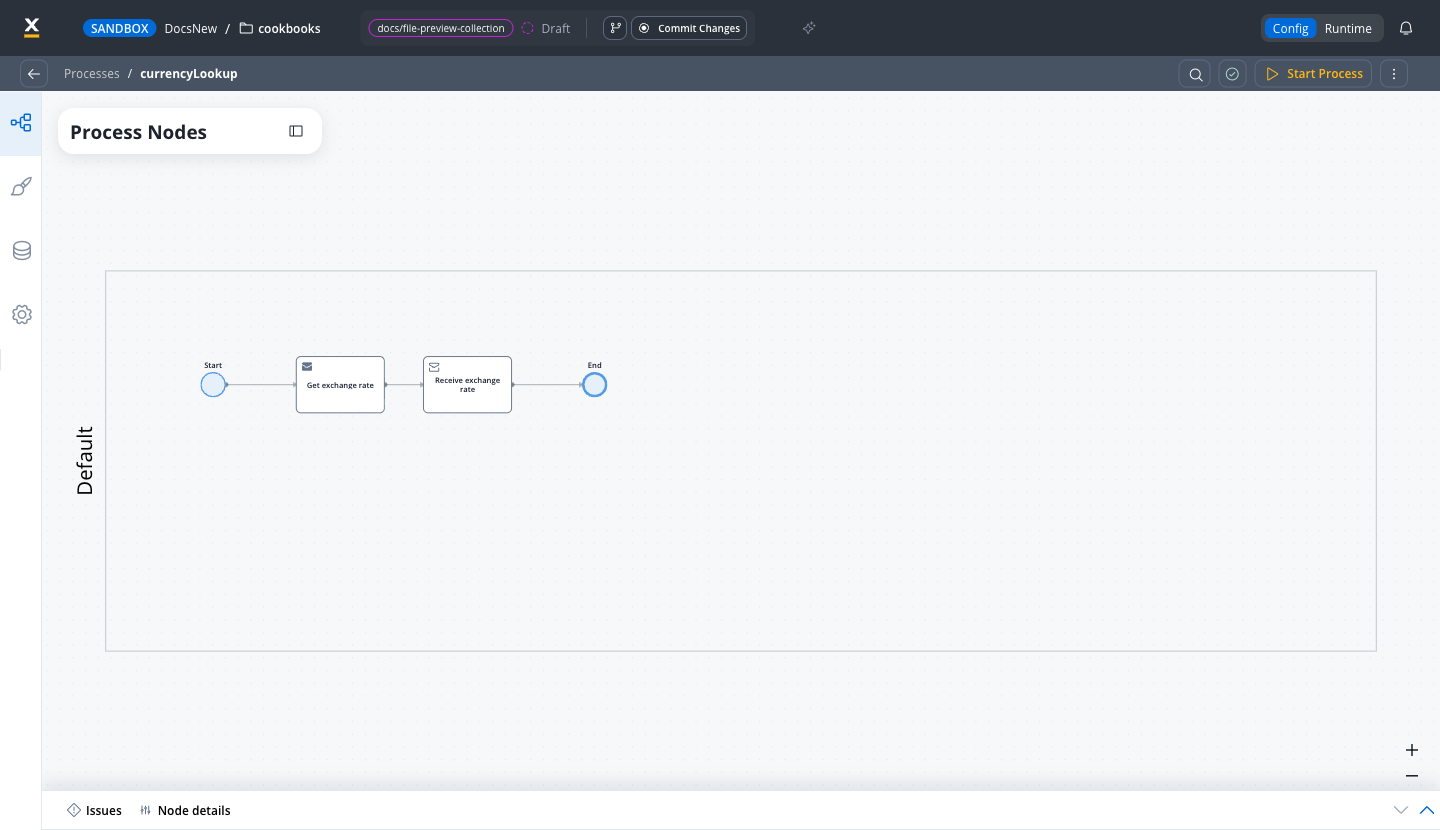
Task: Collapse the Process Nodes panel icon
Action: pyautogui.click(x=296, y=131)
